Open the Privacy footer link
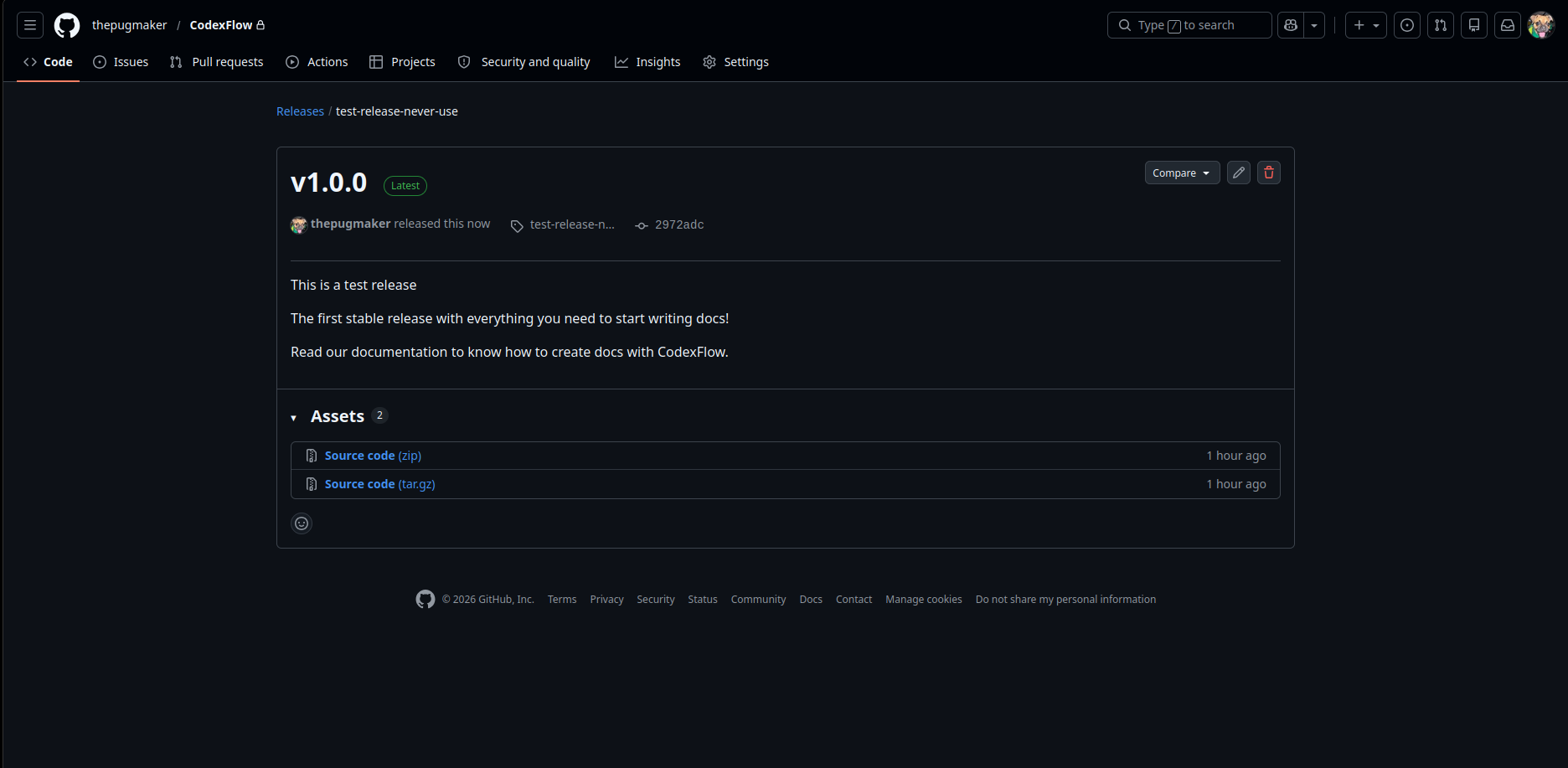Image resolution: width=1568 pixels, height=768 pixels. pyautogui.click(x=606, y=600)
